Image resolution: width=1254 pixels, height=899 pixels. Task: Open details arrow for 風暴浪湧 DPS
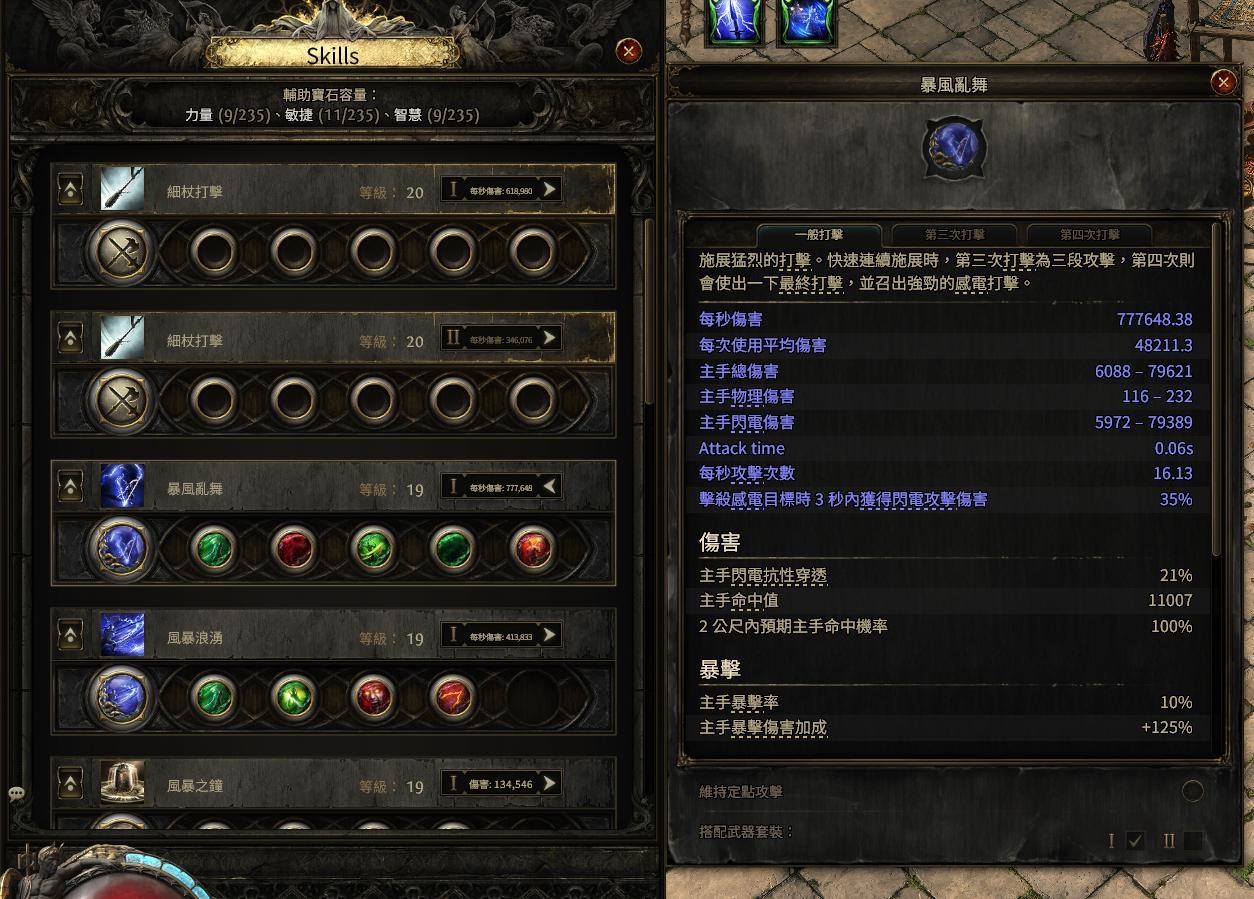pyautogui.click(x=549, y=635)
